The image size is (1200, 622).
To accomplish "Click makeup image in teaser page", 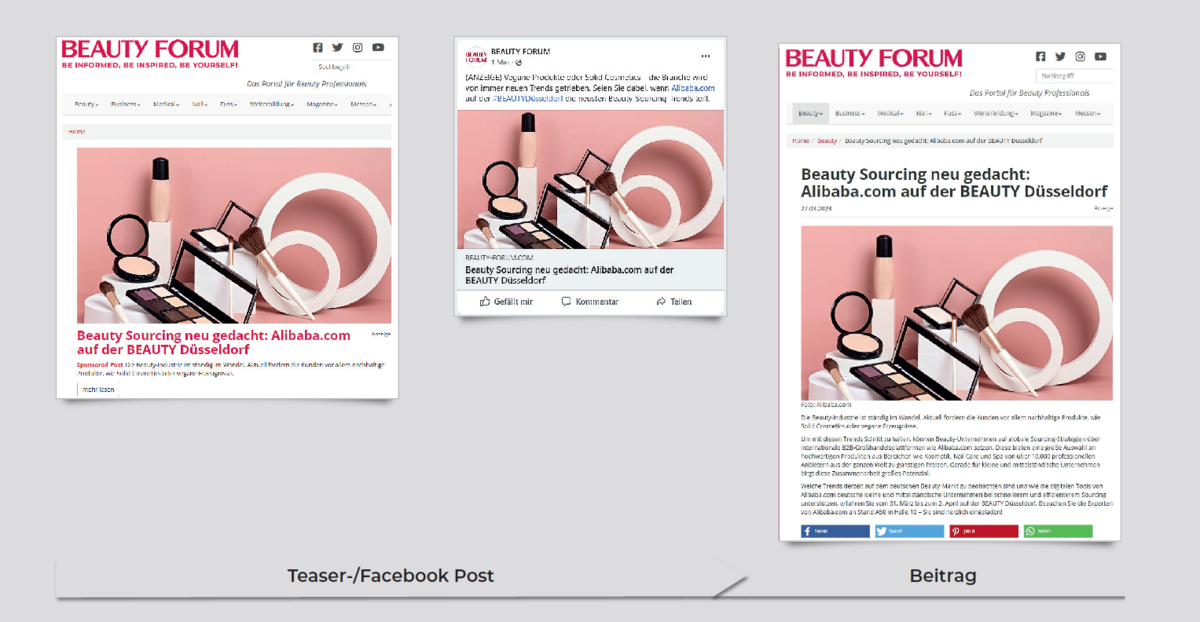I will [234, 235].
